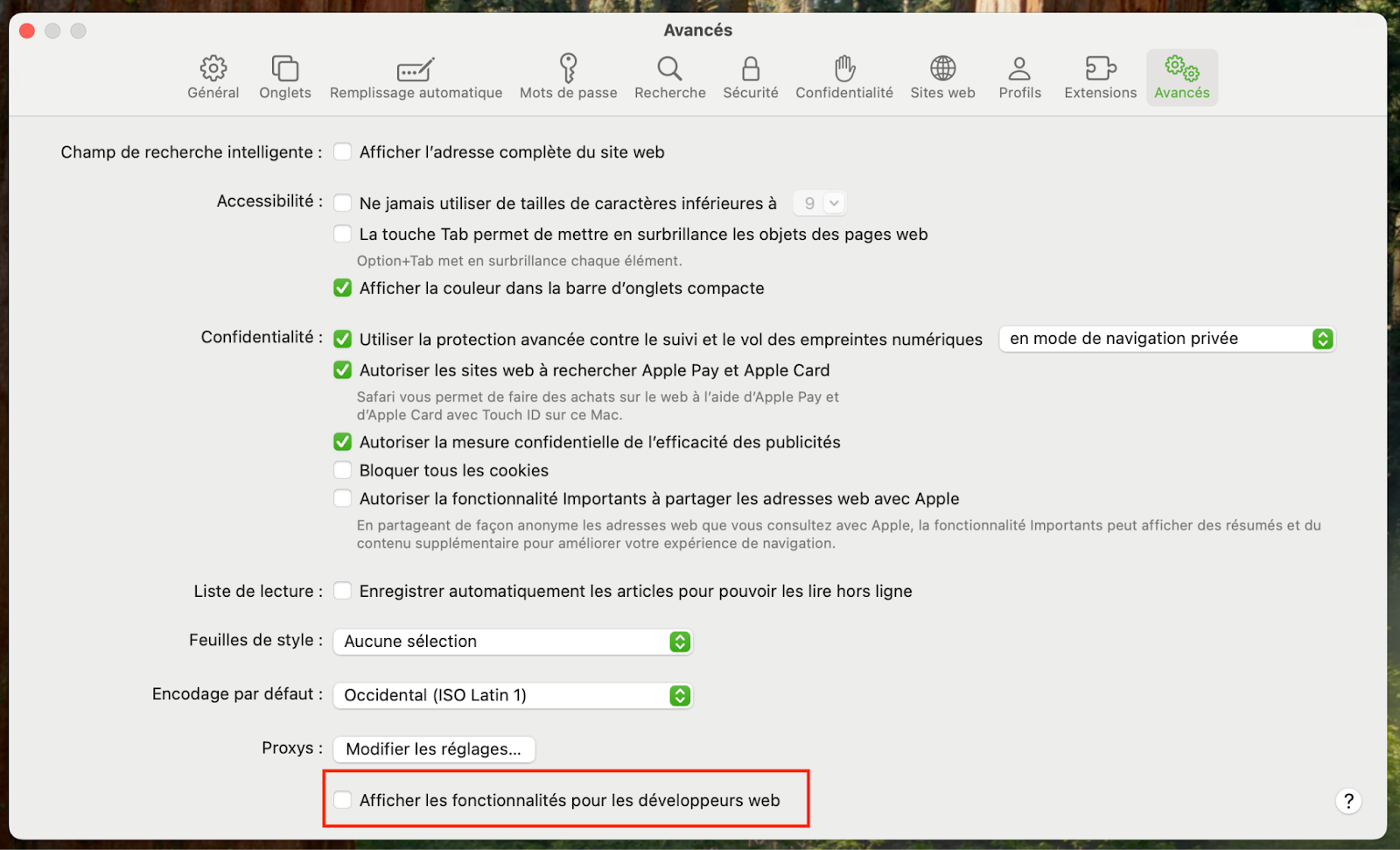The width and height of the screenshot is (1400, 850).
Task: Enable Afficher l'adresse complète du site web
Action: pyautogui.click(x=342, y=151)
